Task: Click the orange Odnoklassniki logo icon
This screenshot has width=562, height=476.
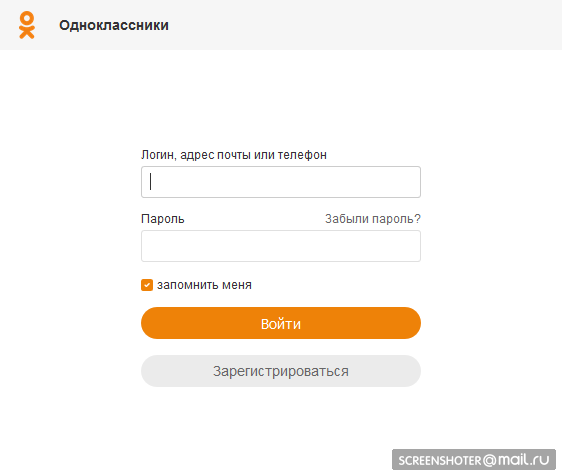Action: tap(27, 25)
